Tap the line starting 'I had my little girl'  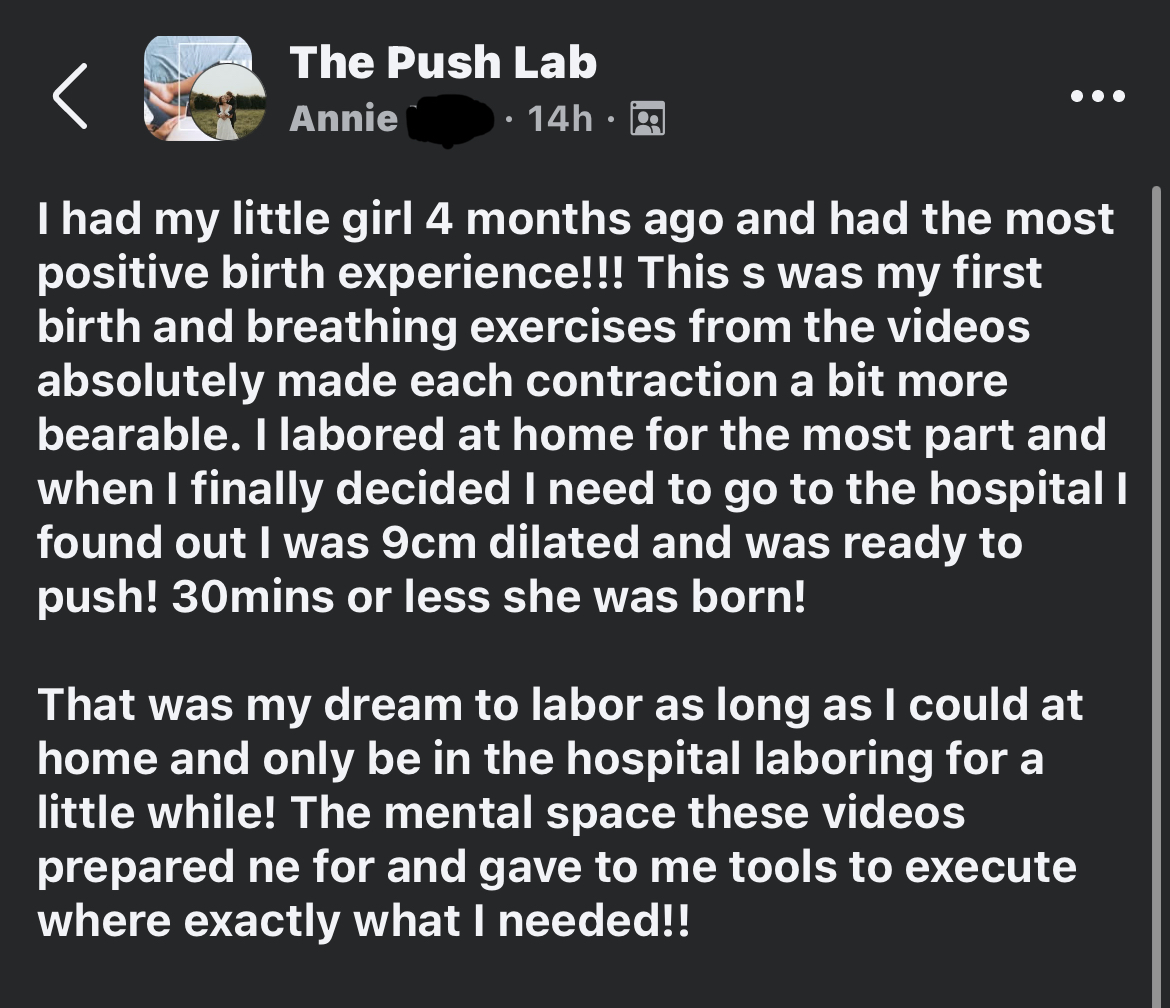575,219
